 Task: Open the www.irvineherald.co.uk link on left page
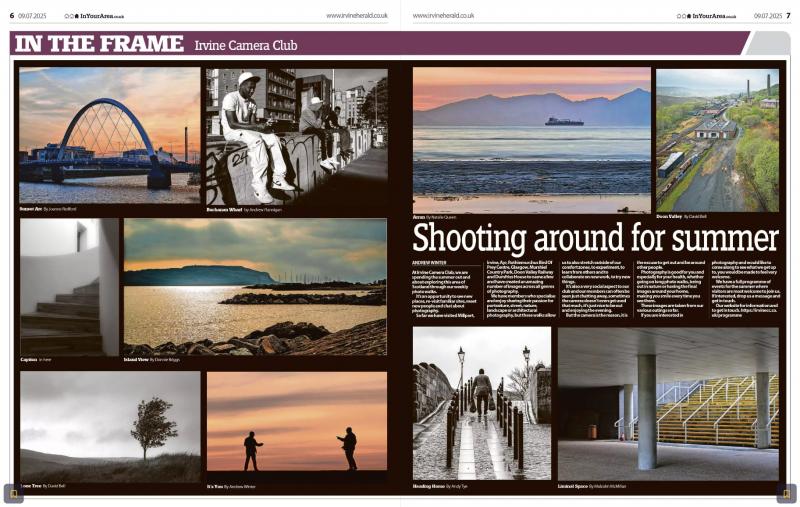(356, 16)
